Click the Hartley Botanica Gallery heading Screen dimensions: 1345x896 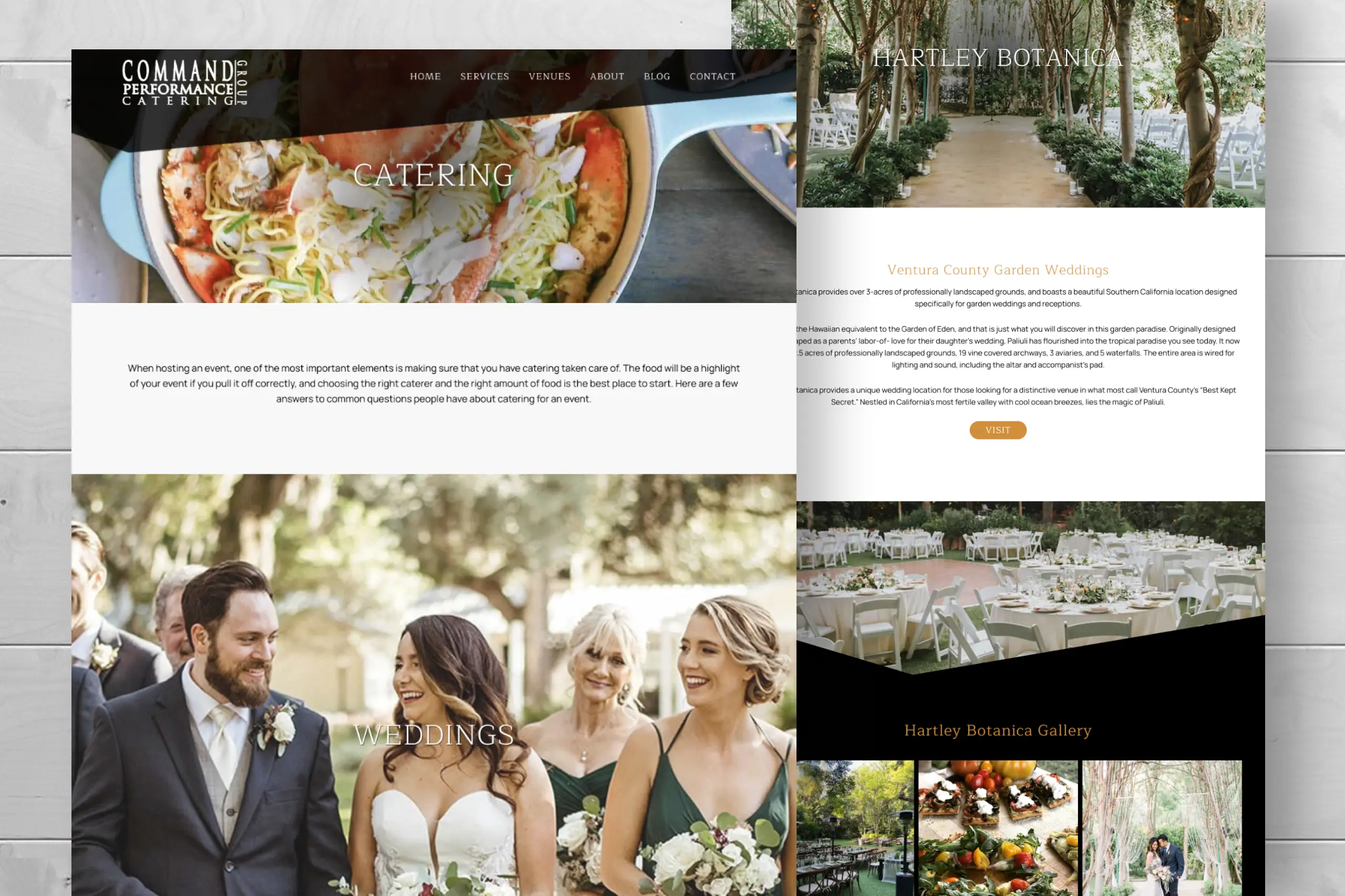[998, 731]
